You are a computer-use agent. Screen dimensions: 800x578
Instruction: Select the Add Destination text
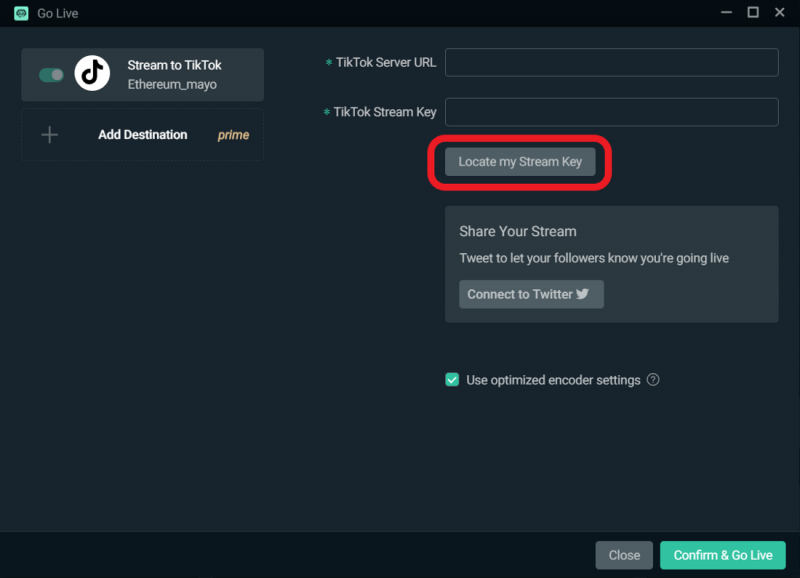(x=142, y=135)
